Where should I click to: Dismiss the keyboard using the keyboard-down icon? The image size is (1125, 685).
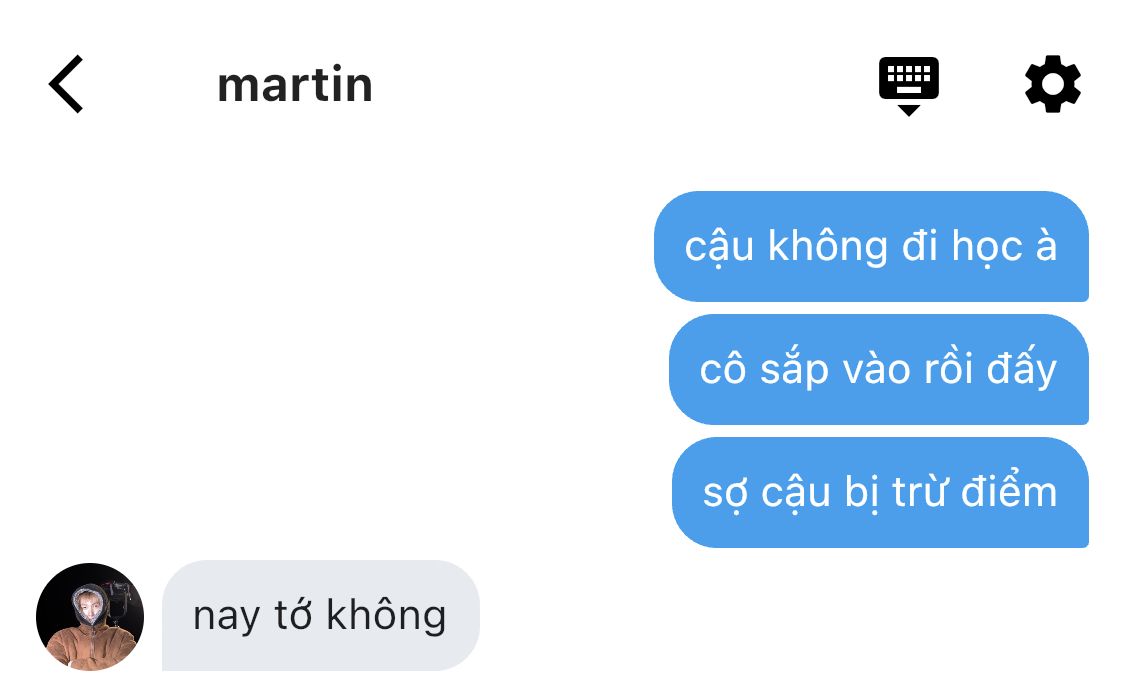point(908,85)
